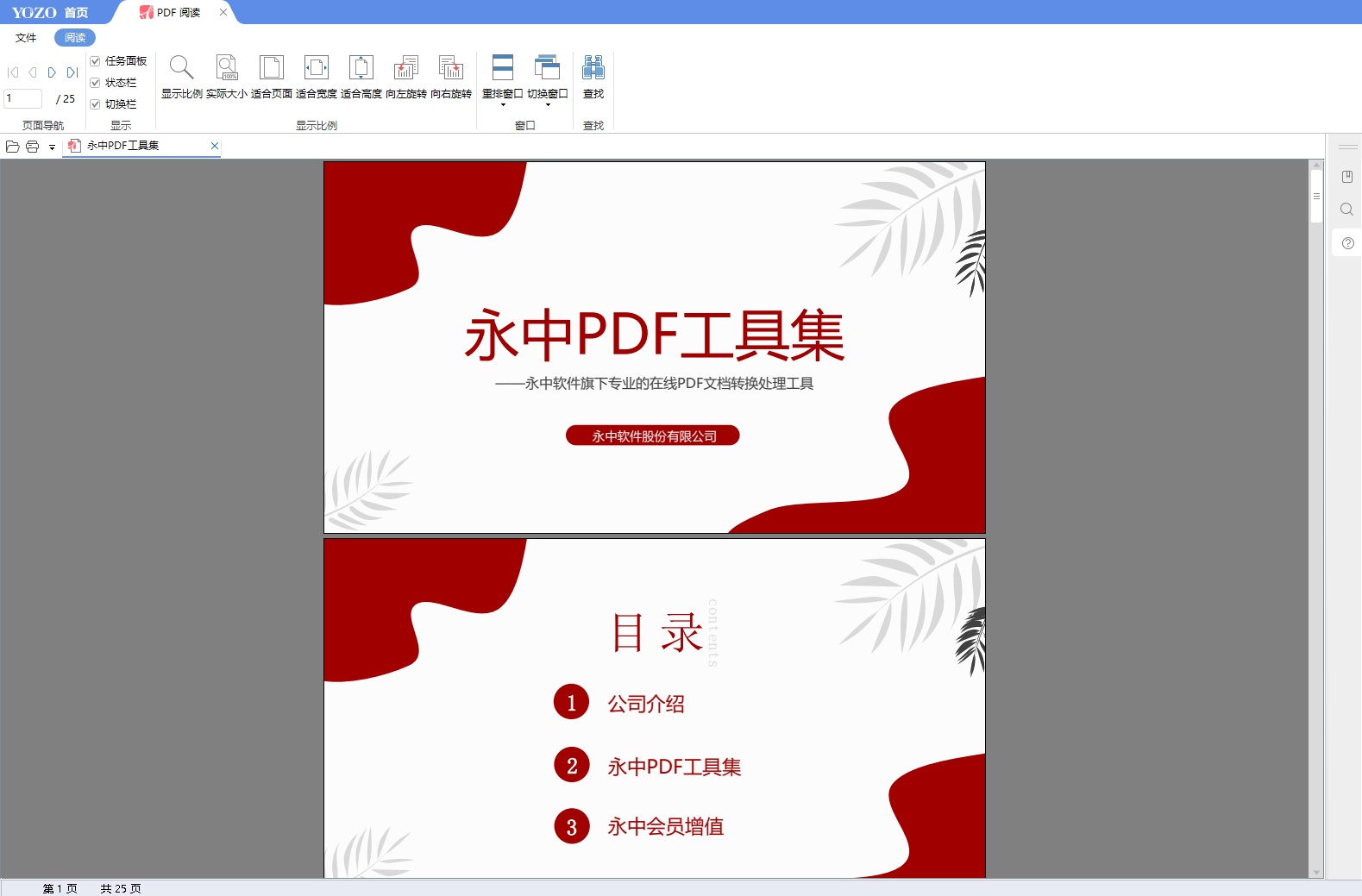1362x896 pixels.
Task: Choose fit width (适合宽度) icon
Action: point(317,67)
